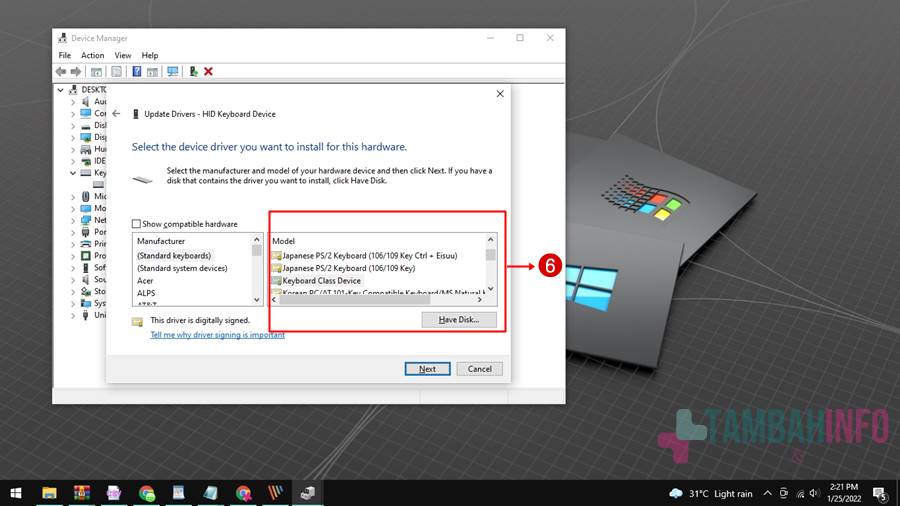
Task: Select the mouse icon of the Mi tree row
Action: click(86, 196)
